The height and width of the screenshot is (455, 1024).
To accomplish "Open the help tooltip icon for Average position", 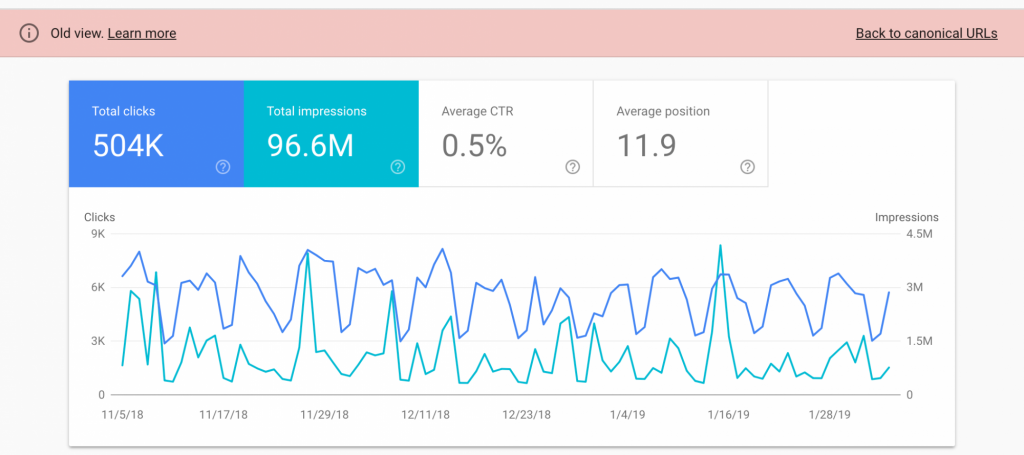I will coord(747,167).
